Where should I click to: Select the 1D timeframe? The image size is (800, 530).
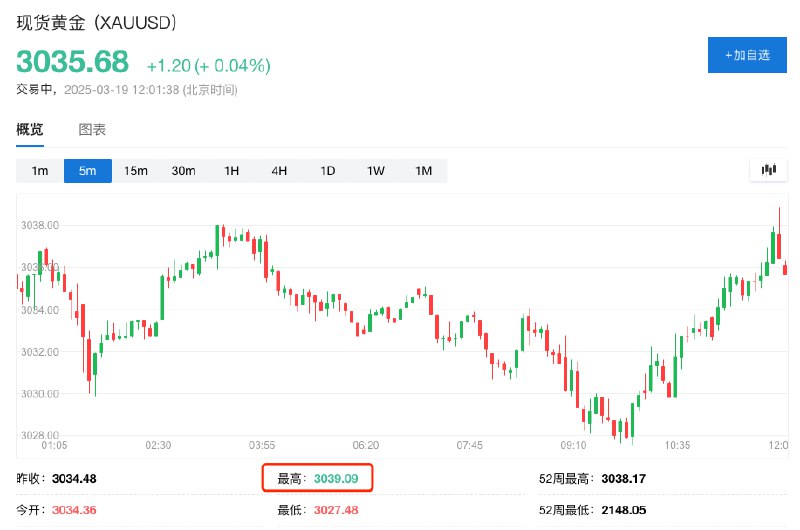(328, 171)
